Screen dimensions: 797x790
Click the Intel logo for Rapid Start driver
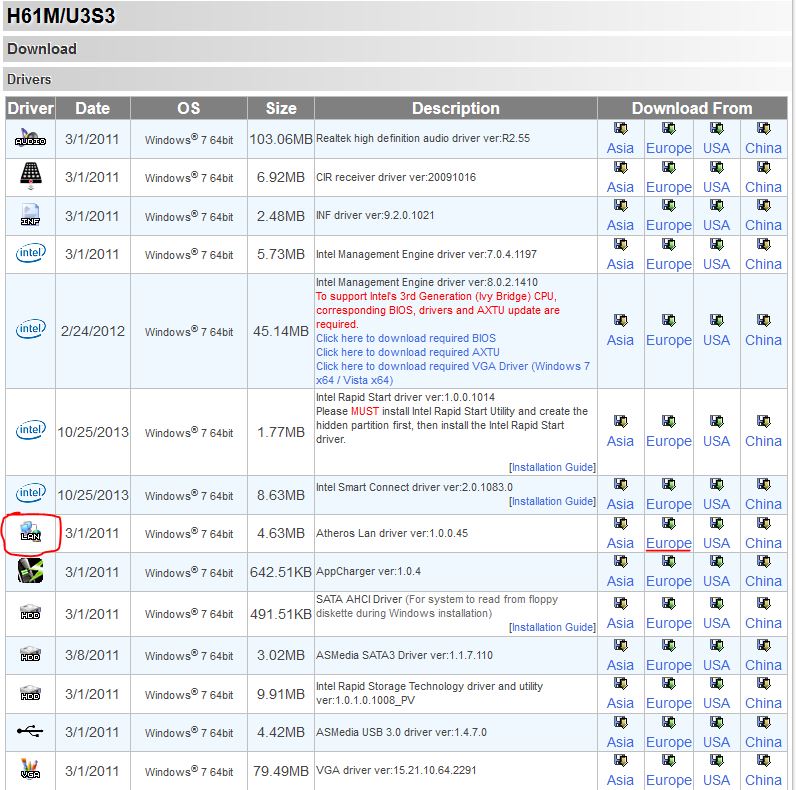coord(30,430)
